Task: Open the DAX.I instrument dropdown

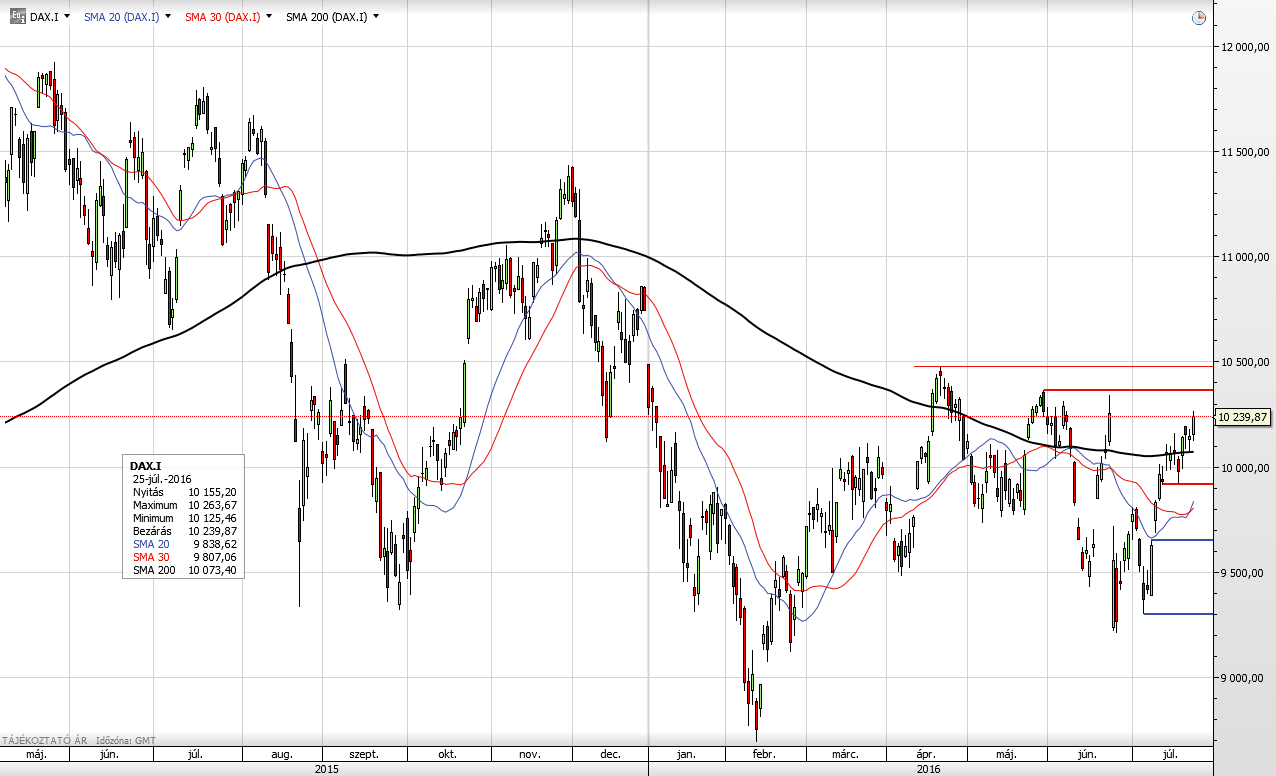Action: (x=67, y=17)
